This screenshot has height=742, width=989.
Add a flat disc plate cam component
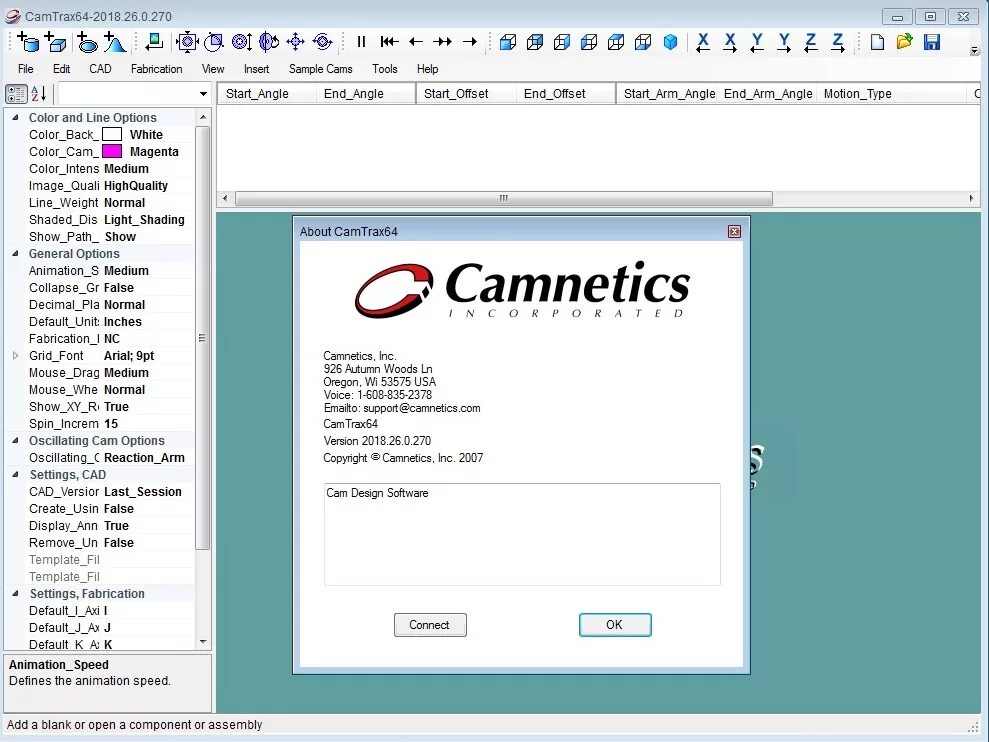[x=87, y=42]
